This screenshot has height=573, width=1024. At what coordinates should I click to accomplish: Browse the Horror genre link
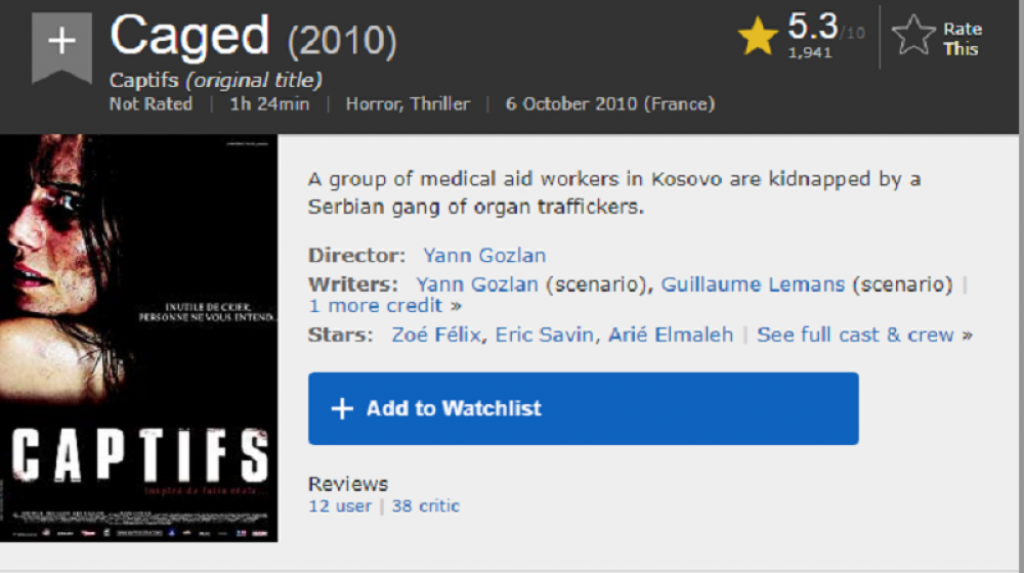372,104
